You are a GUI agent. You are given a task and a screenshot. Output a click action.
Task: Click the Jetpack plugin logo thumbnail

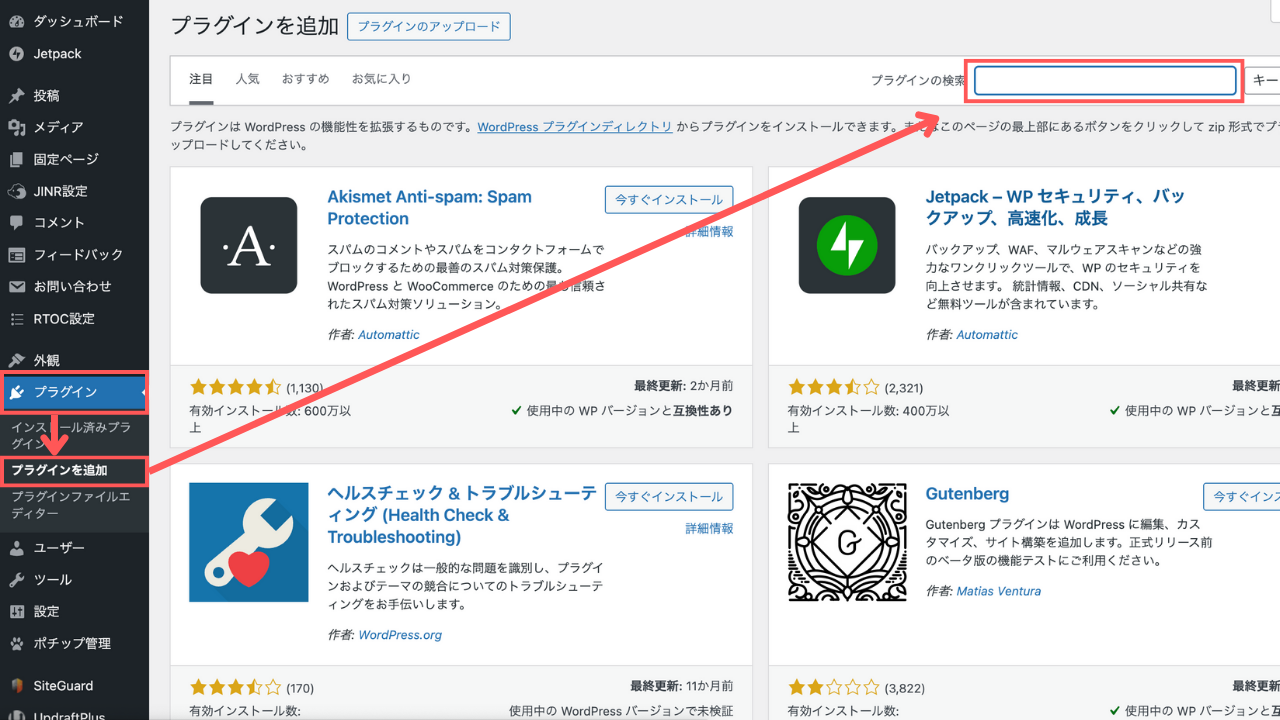847,245
